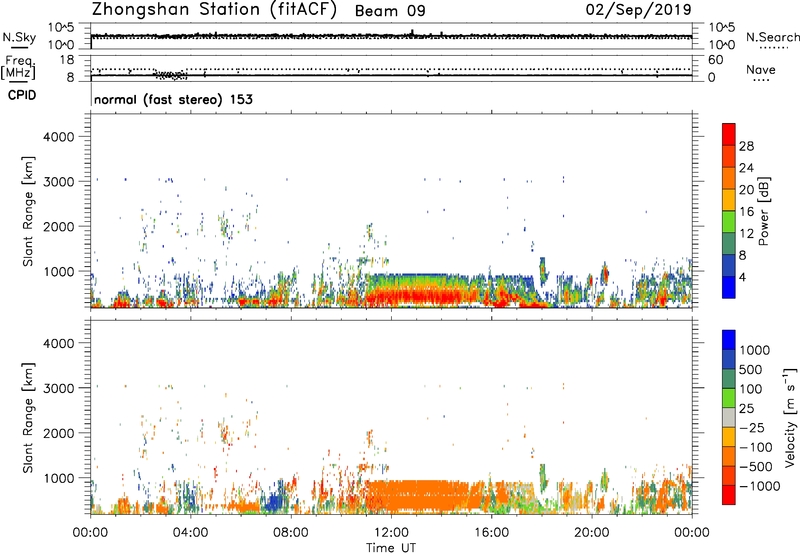
Task: Click the 'Time UT' axis label
Action: pyautogui.click(x=391, y=548)
